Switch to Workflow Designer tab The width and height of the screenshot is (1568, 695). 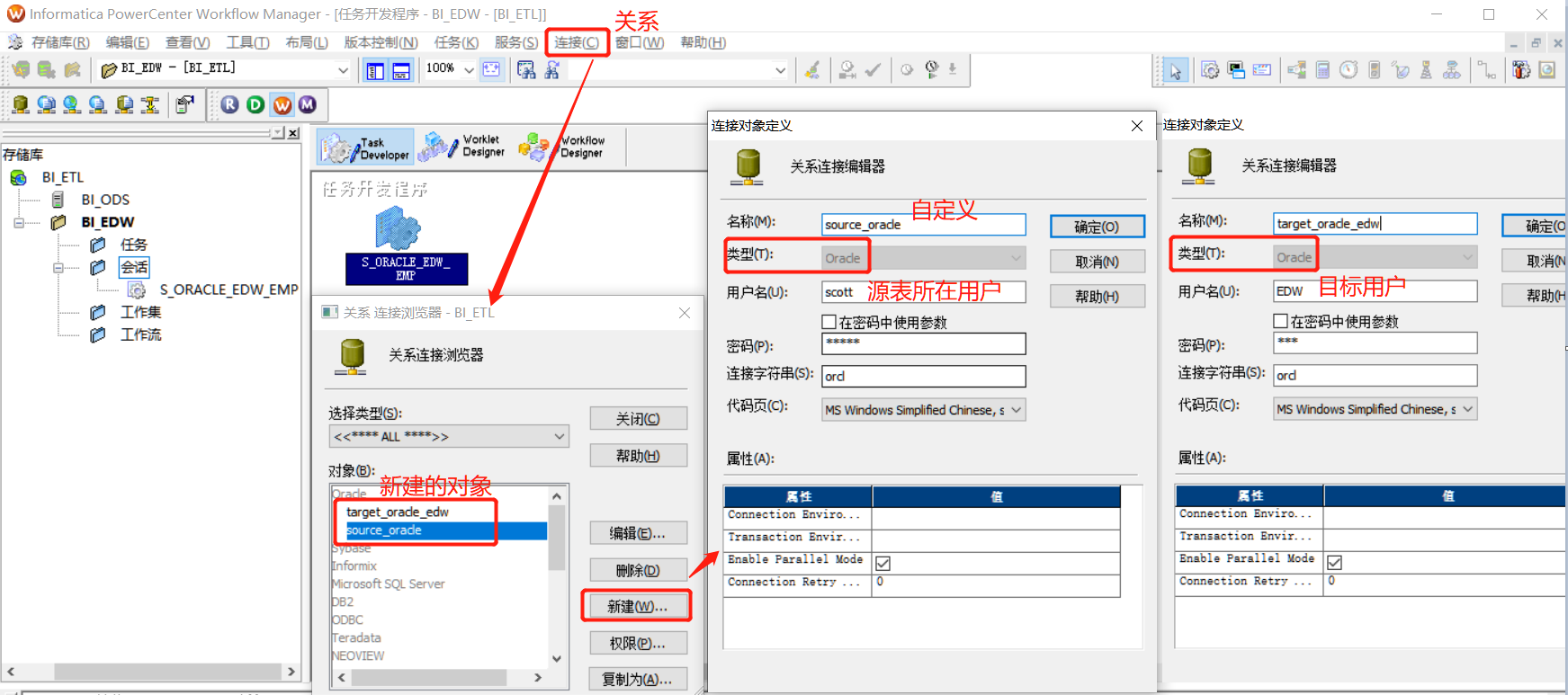coord(562,147)
